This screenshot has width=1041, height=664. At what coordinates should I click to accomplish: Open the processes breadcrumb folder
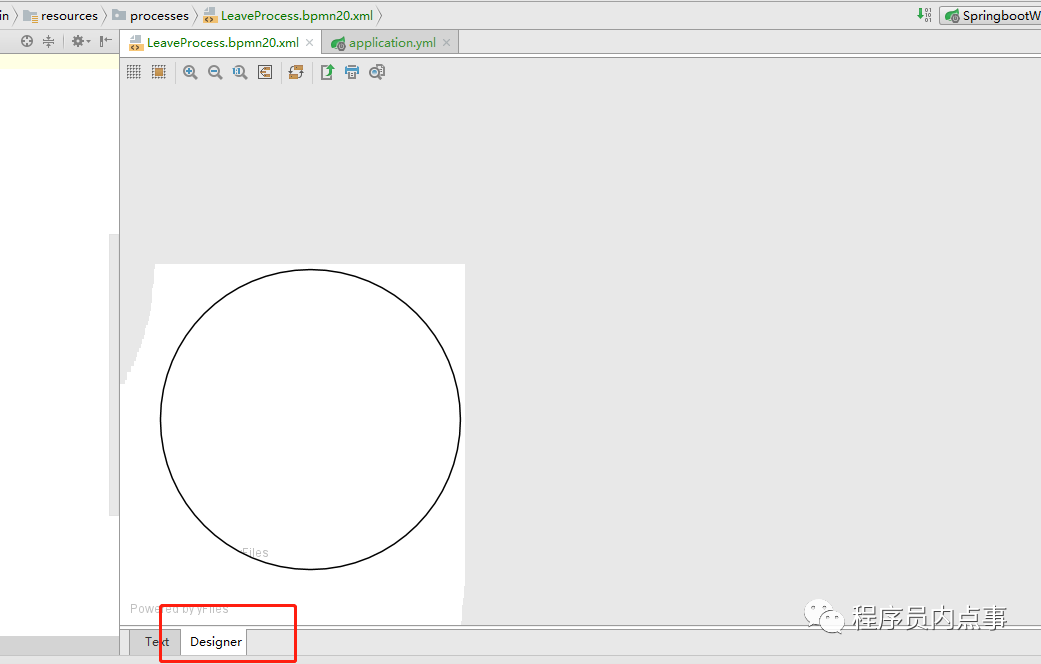[x=151, y=15]
